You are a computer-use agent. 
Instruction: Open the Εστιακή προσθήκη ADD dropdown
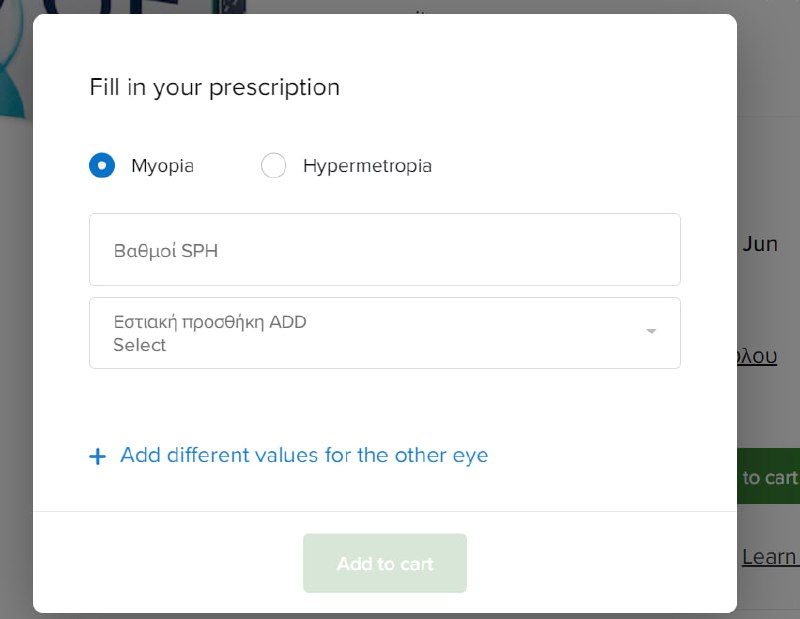pyautogui.click(x=385, y=333)
